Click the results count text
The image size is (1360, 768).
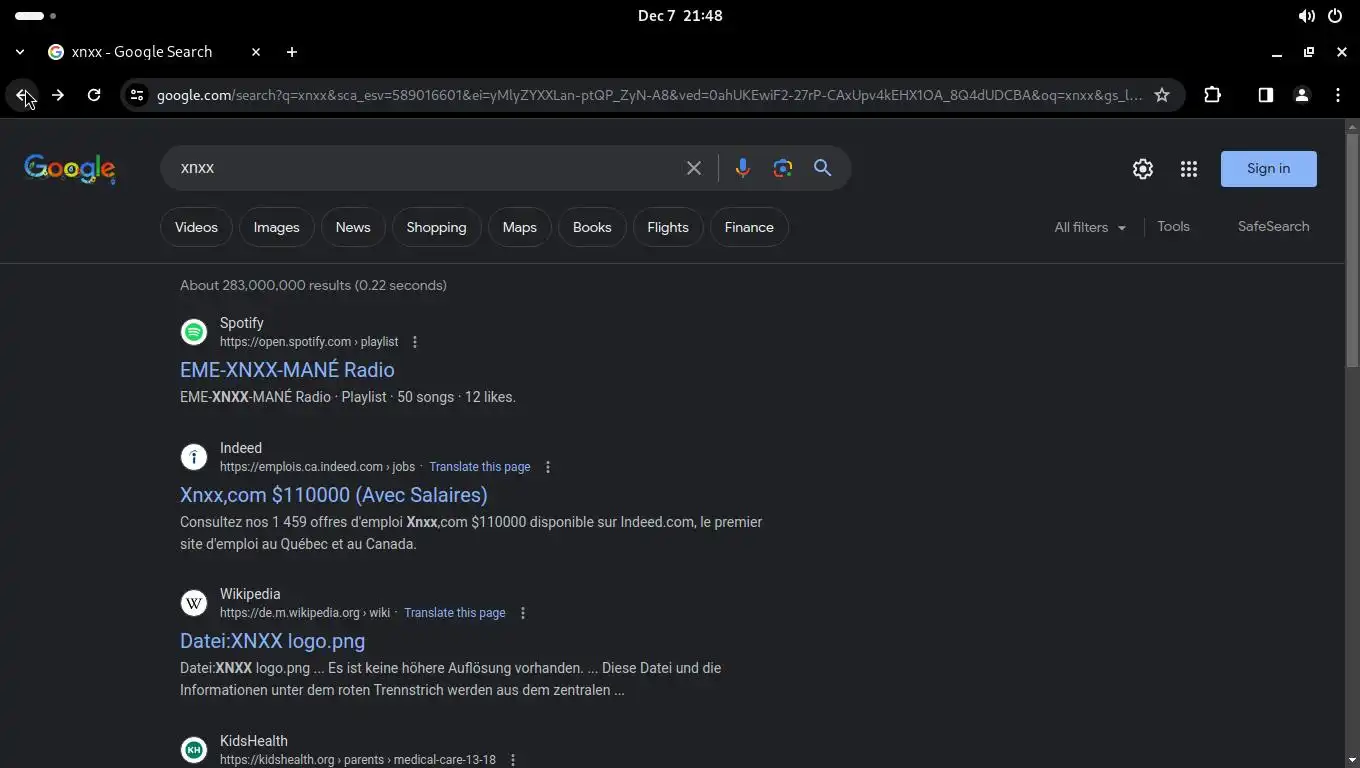tap(313, 285)
